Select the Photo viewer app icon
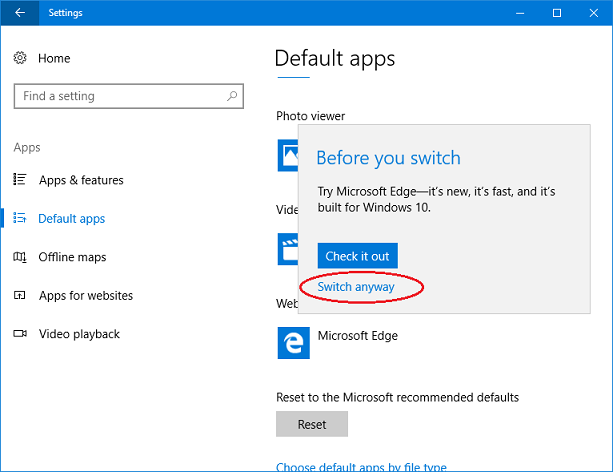Image resolution: width=613 pixels, height=472 pixels. pyautogui.click(x=287, y=155)
